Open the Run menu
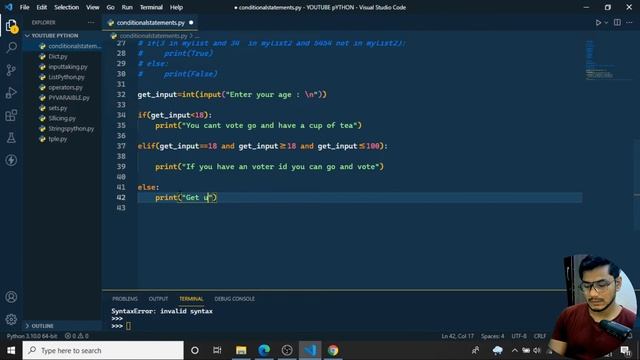 coord(127,7)
